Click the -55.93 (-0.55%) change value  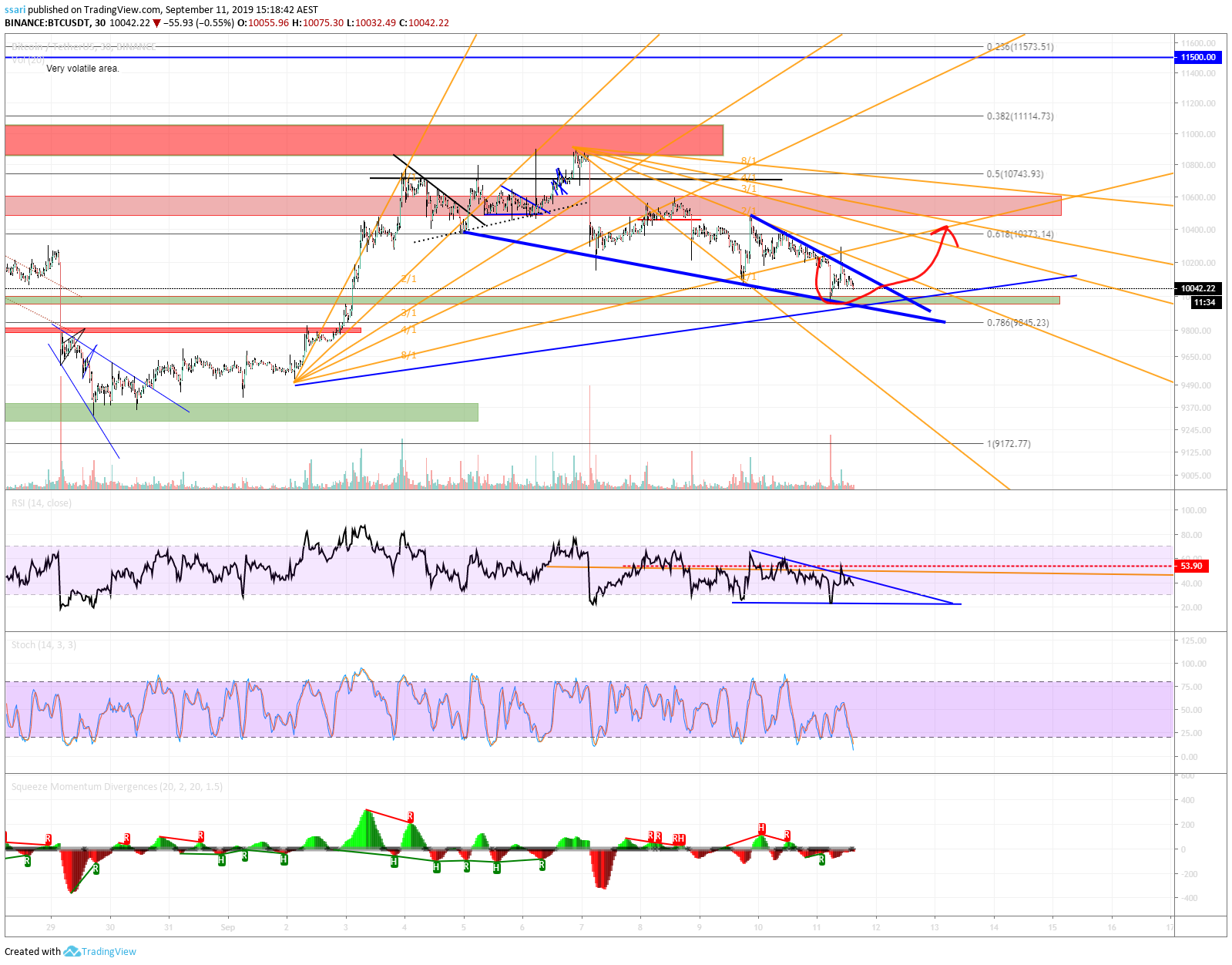[198, 22]
